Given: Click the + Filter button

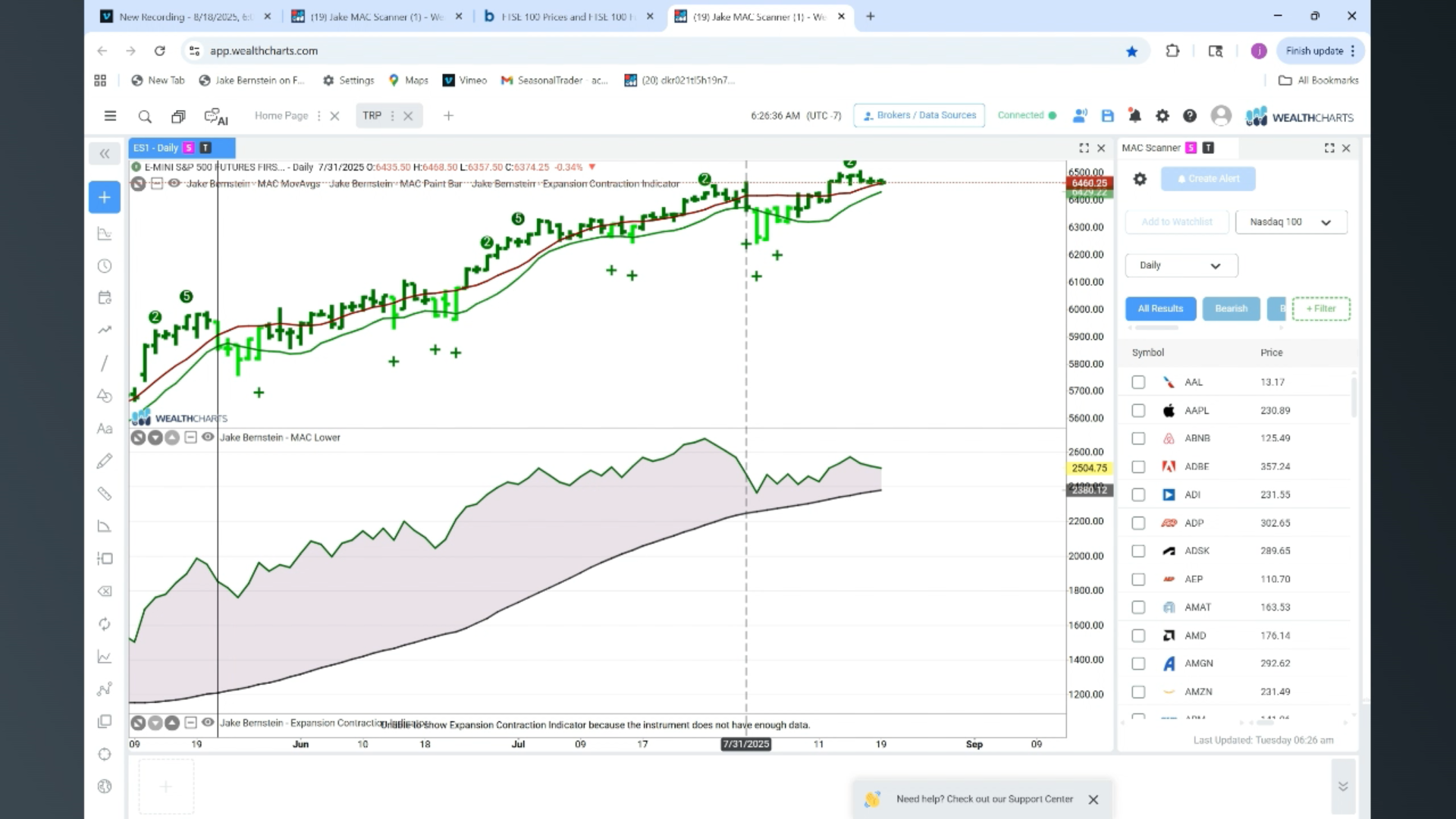Looking at the screenshot, I should (1321, 309).
